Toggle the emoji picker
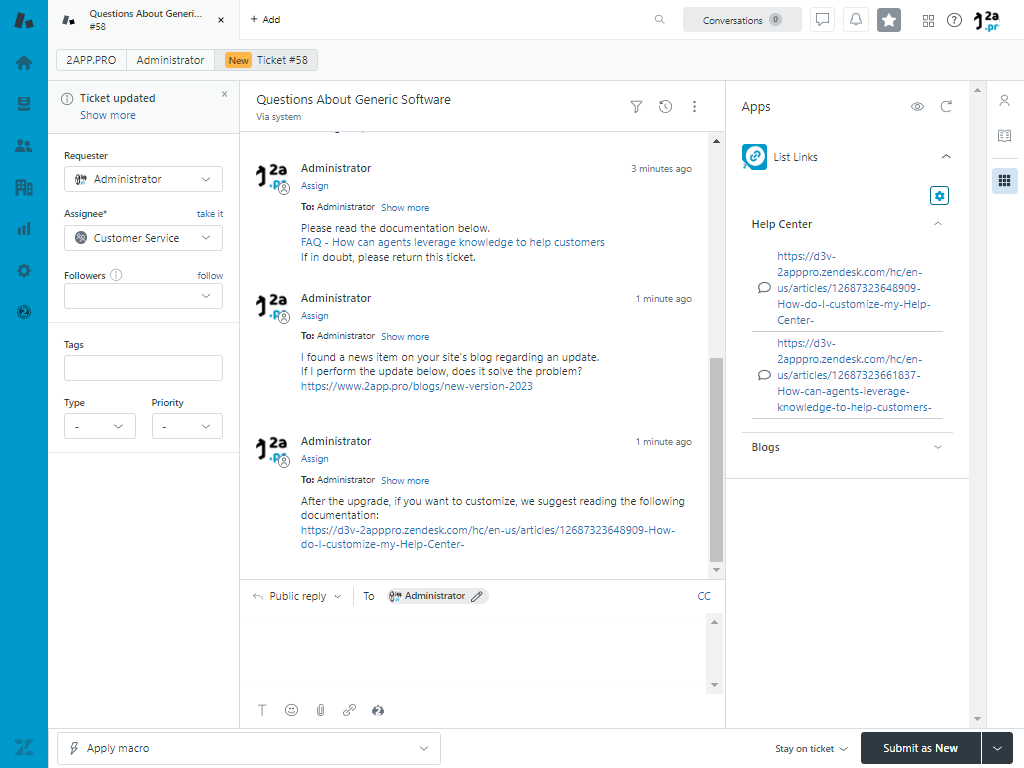 [x=291, y=710]
